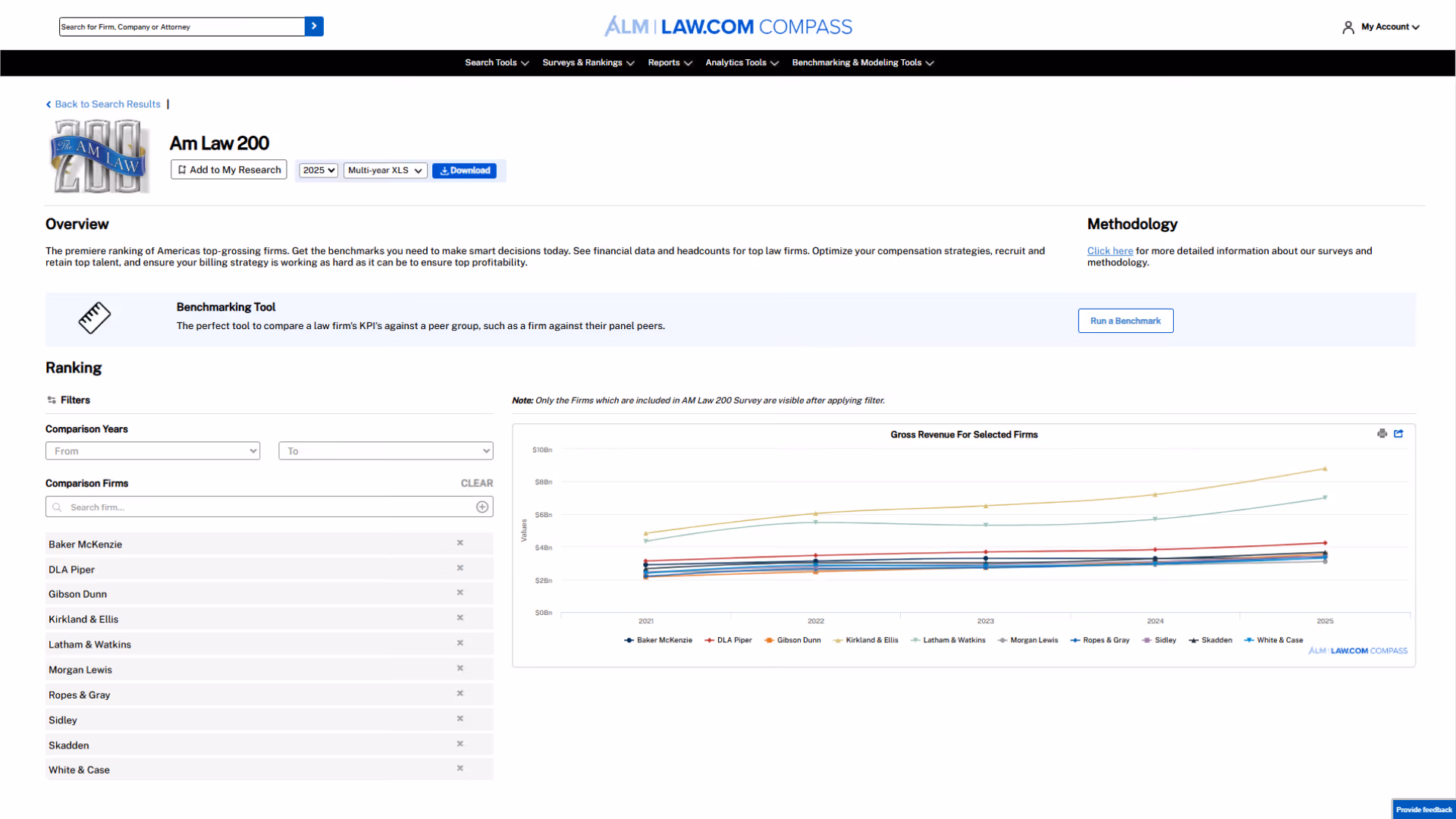
Task: Click the methodology Click here link
Action: click(1109, 250)
